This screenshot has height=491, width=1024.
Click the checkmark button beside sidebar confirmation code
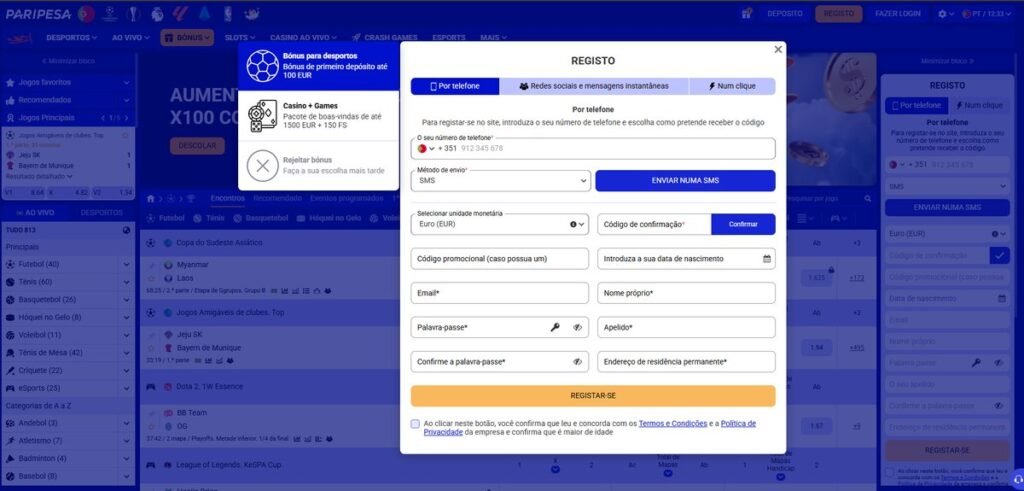(999, 255)
